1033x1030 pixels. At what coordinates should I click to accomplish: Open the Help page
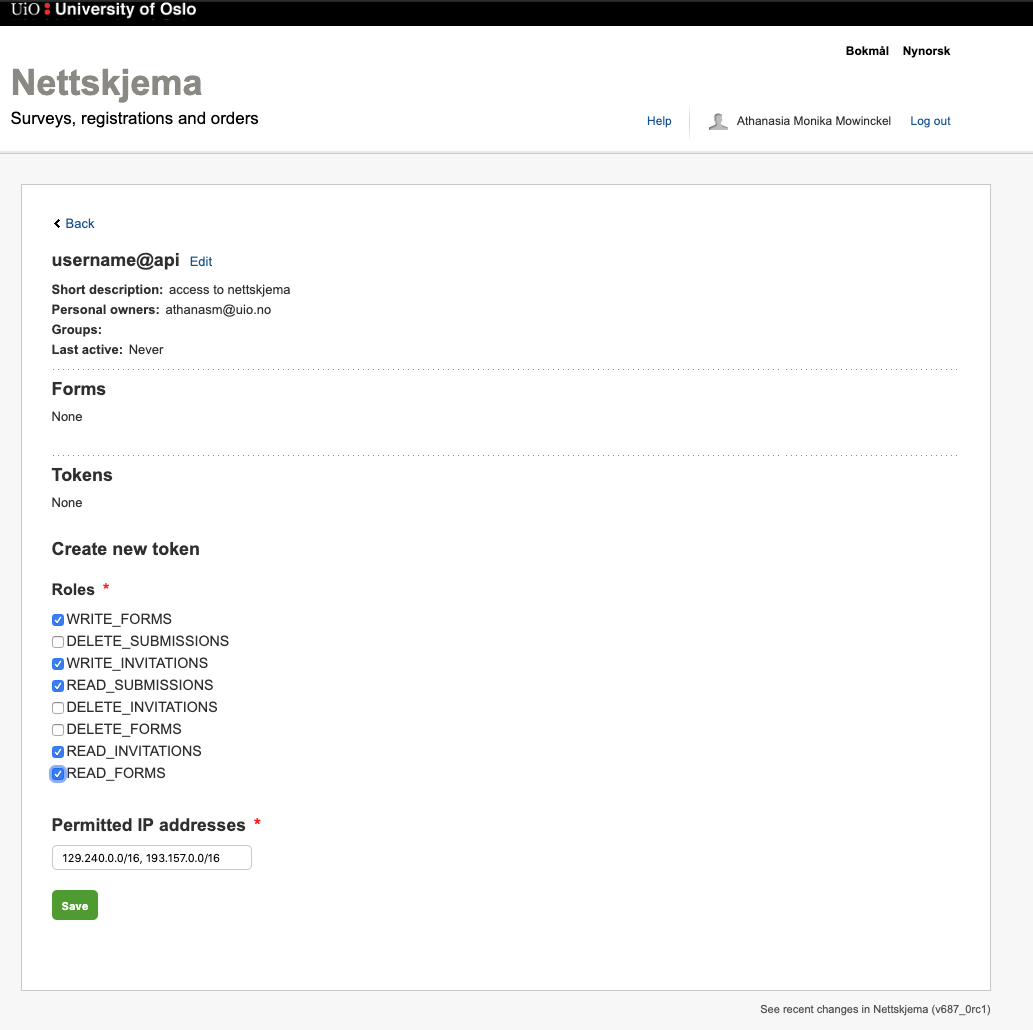click(x=659, y=121)
